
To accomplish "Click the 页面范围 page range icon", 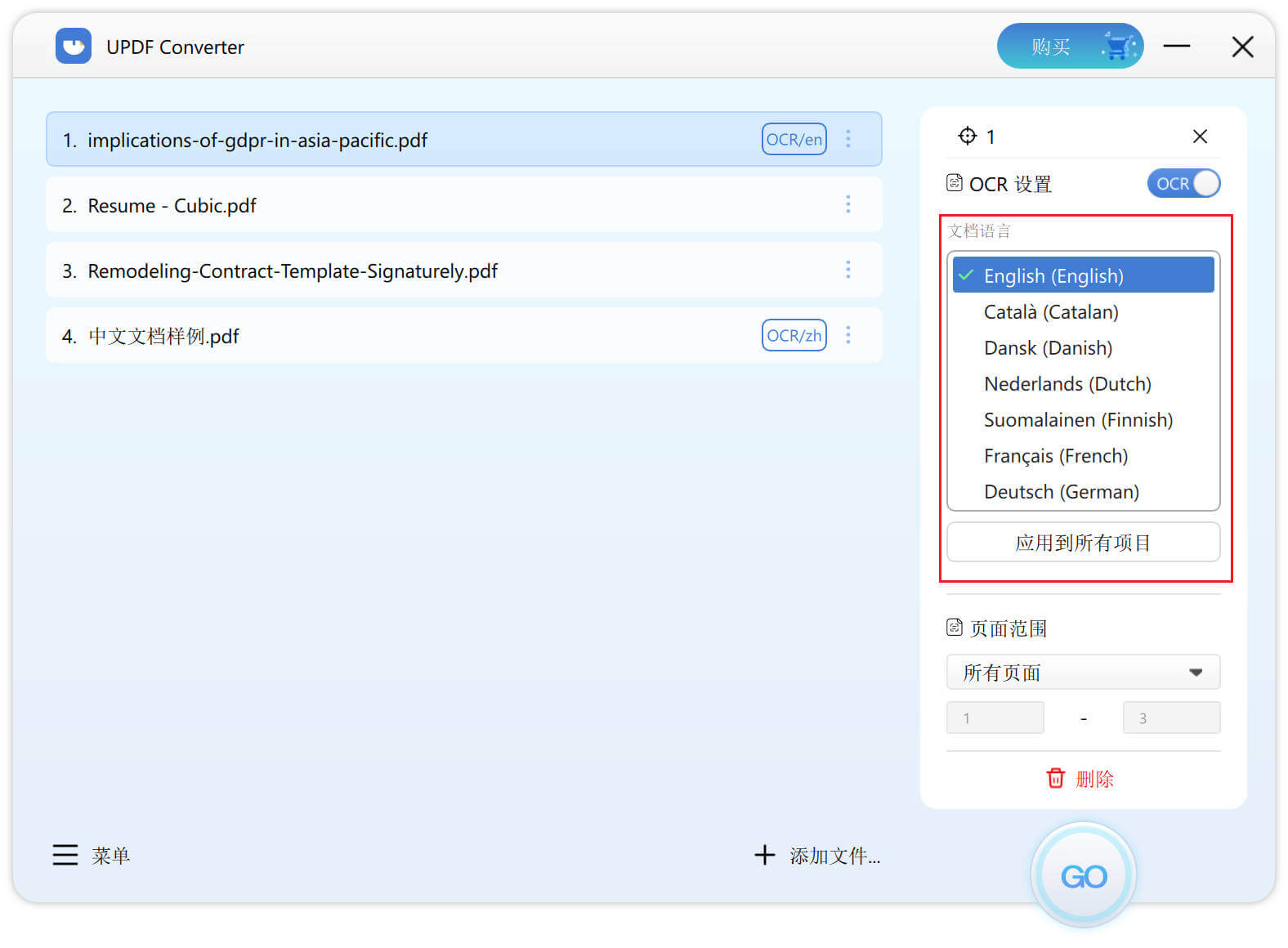I will click(x=955, y=628).
